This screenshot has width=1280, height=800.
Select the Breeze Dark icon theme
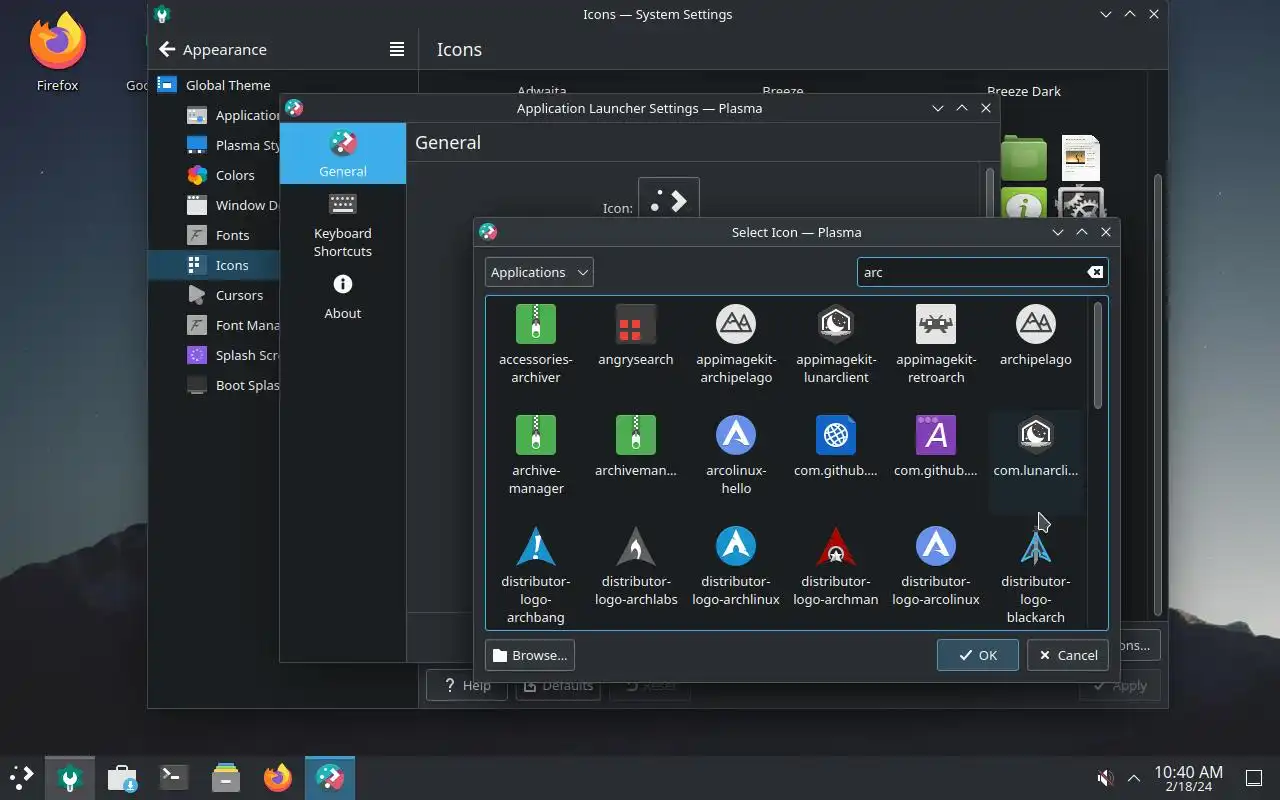pos(1024,91)
